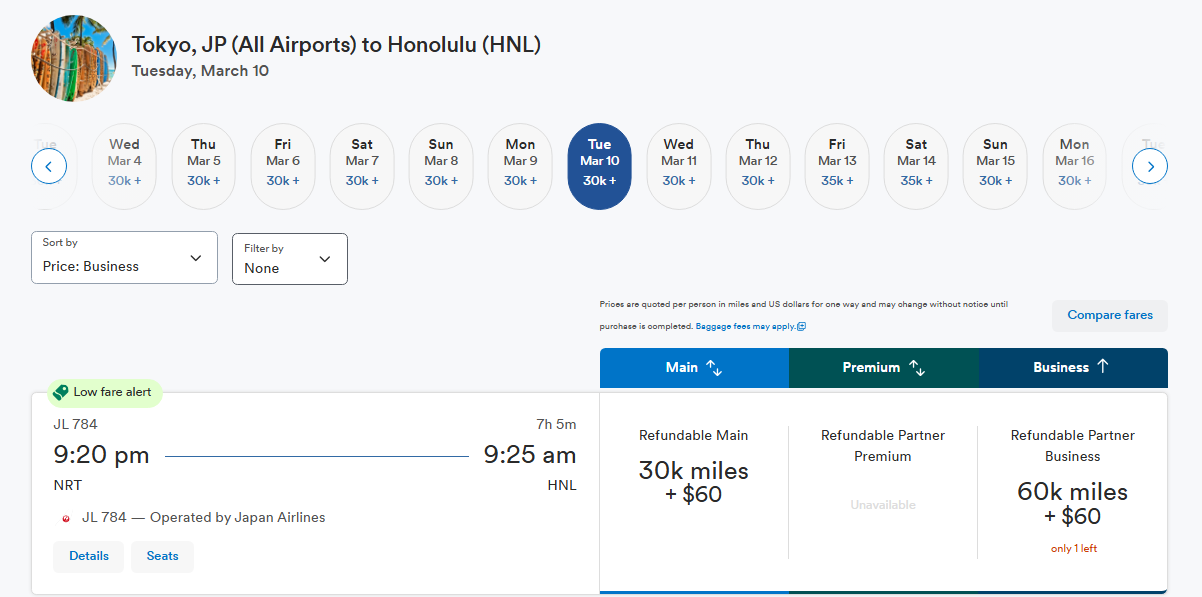The width and height of the screenshot is (1202, 597).
Task: Click the Premium column sort arrows icon
Action: 917,367
